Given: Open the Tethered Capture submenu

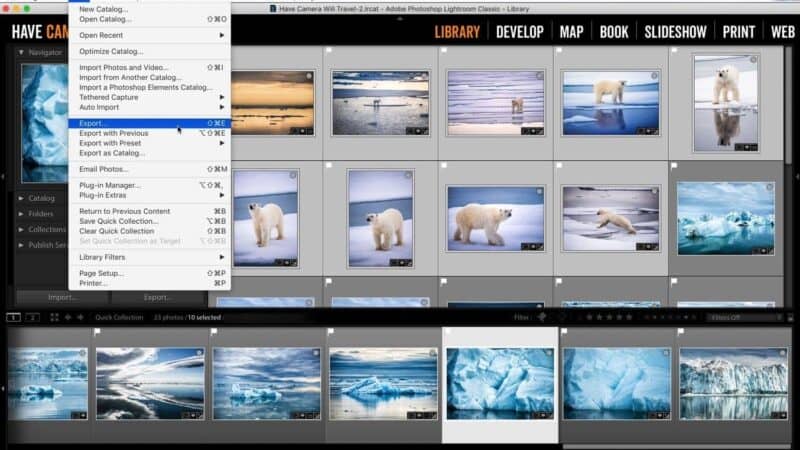Looking at the screenshot, I should pyautogui.click(x=149, y=97).
